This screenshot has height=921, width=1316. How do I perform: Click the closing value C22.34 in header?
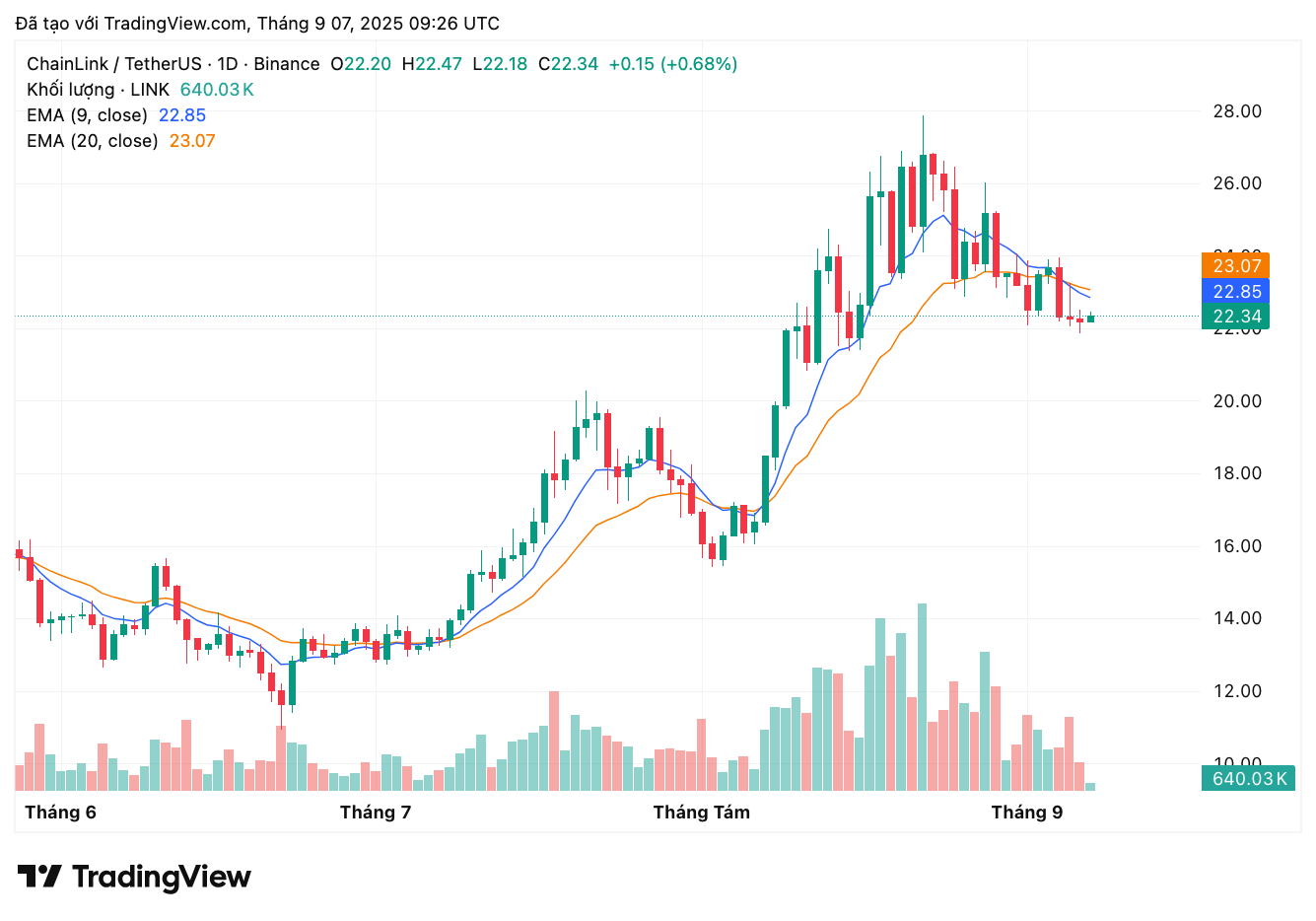(569, 64)
